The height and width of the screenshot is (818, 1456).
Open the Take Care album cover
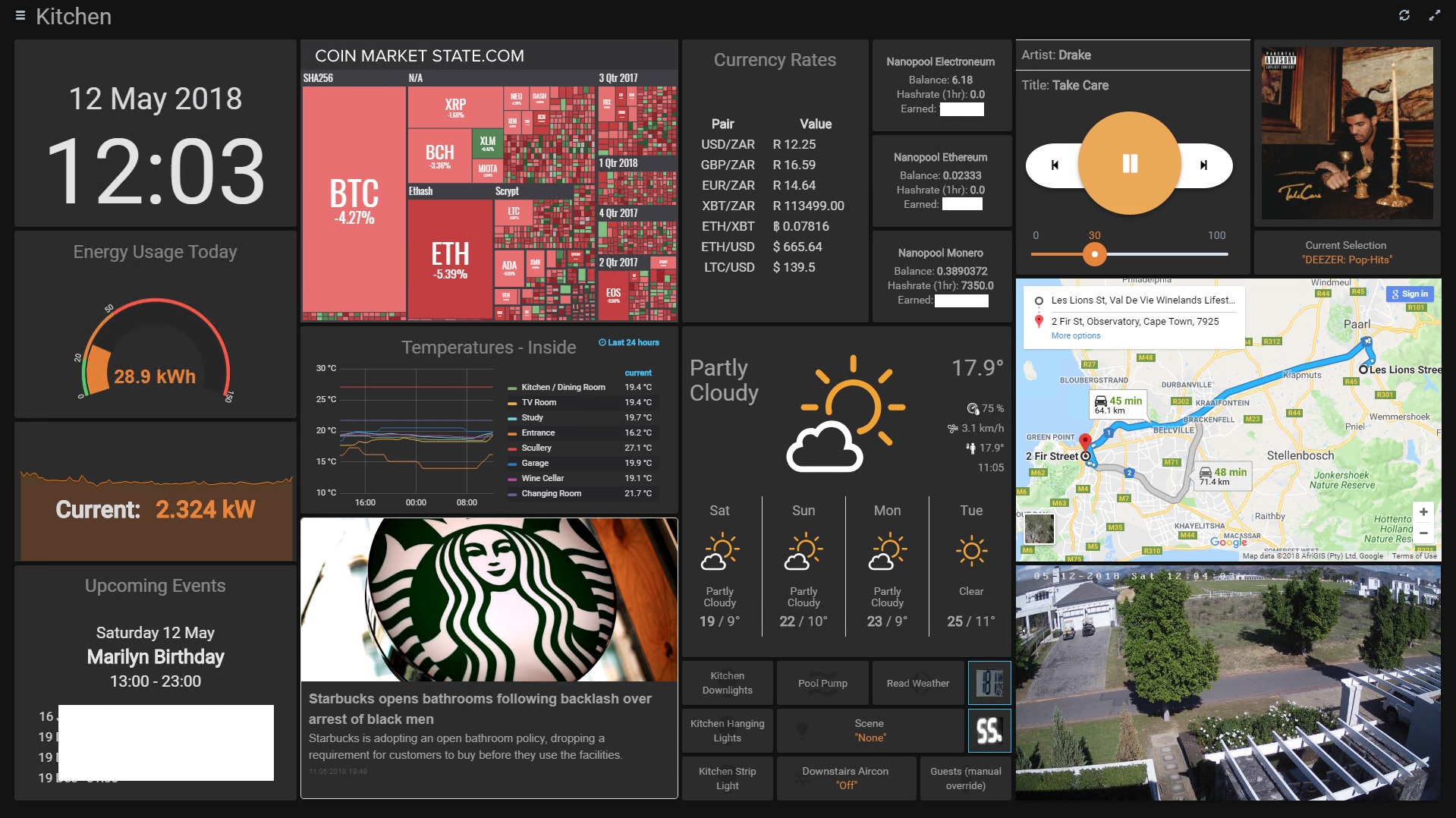click(1347, 134)
